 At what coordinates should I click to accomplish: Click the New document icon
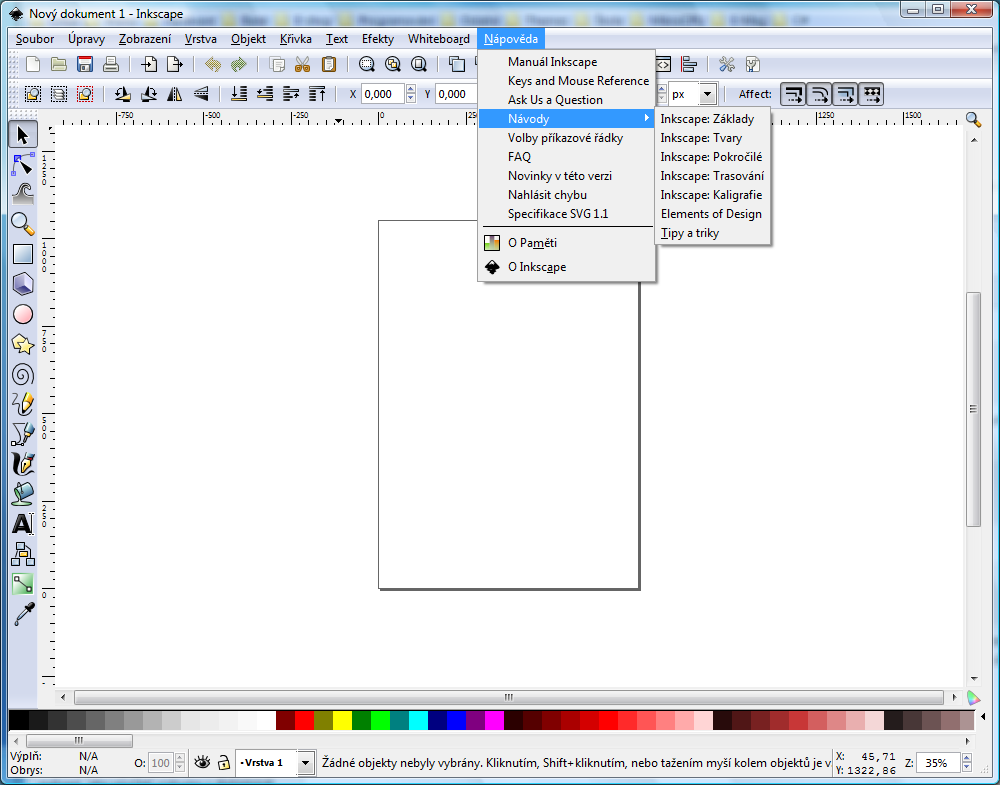(33, 64)
